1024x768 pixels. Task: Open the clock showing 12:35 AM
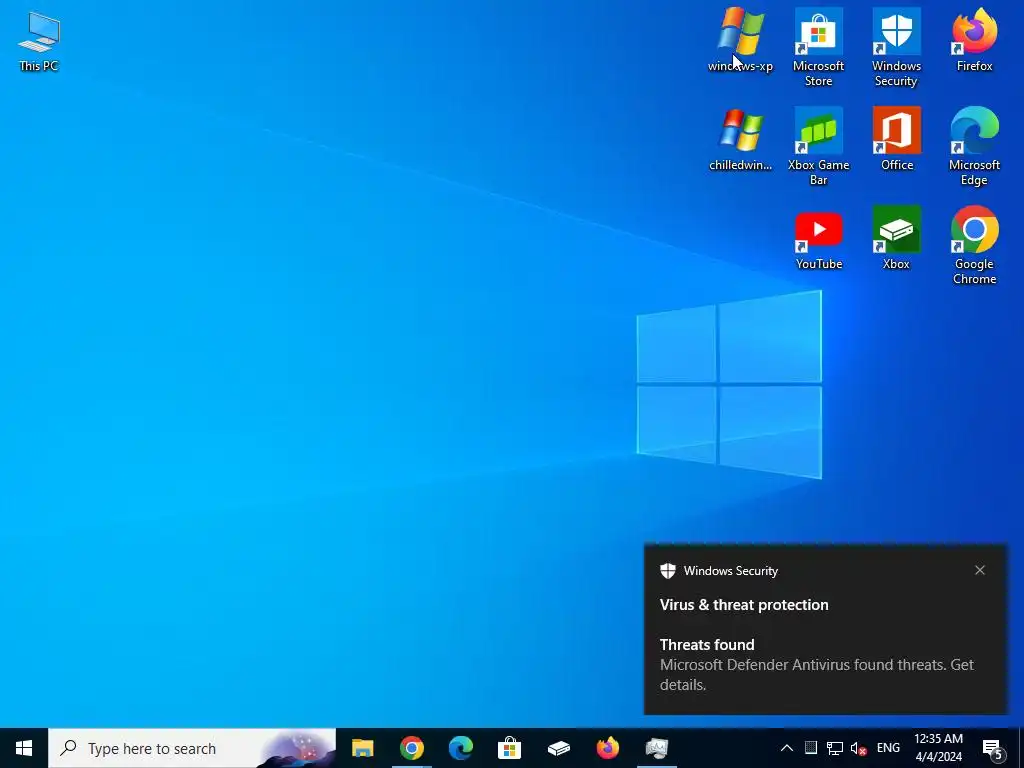[938, 748]
